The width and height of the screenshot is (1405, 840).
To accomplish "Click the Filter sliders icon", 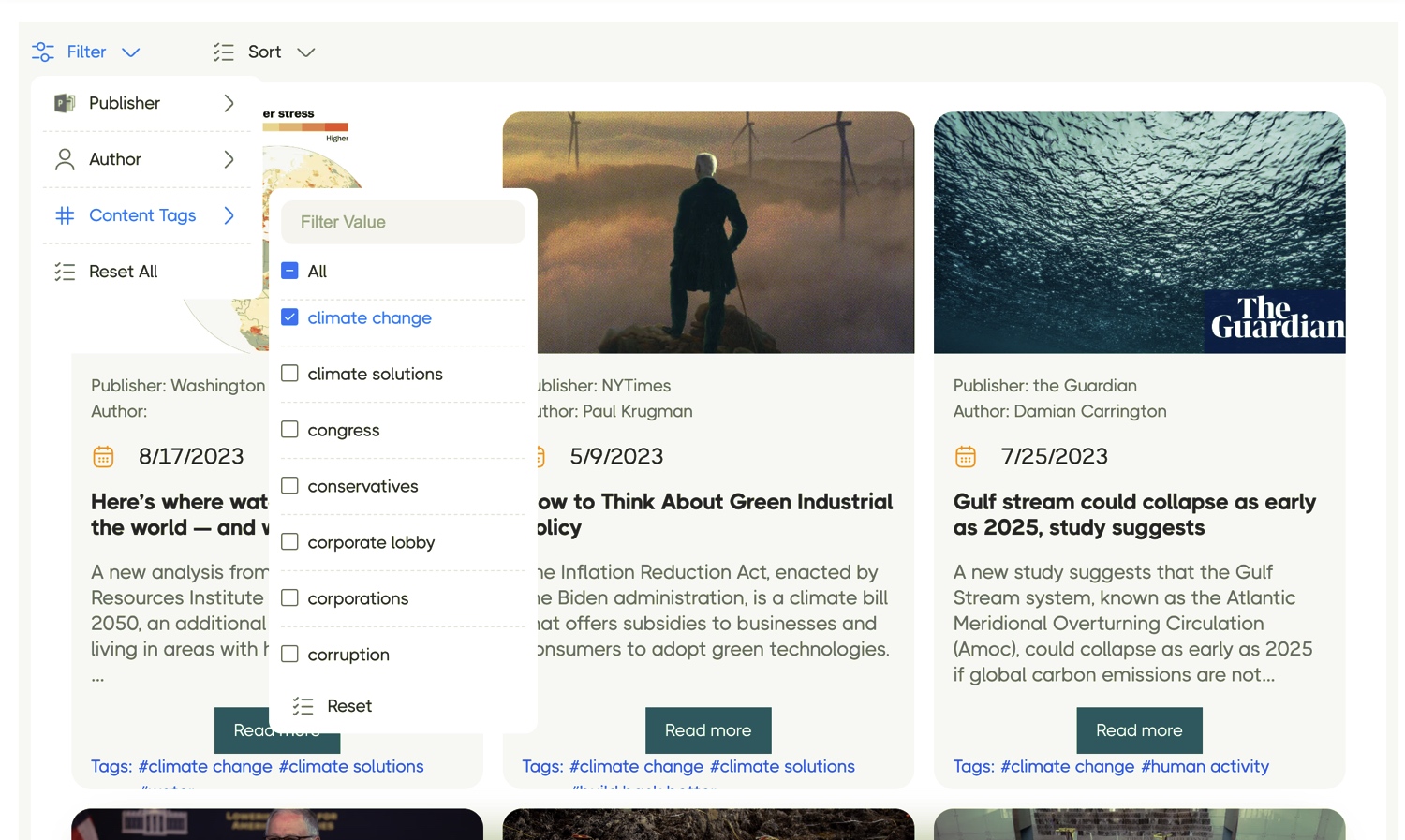I will point(43,52).
